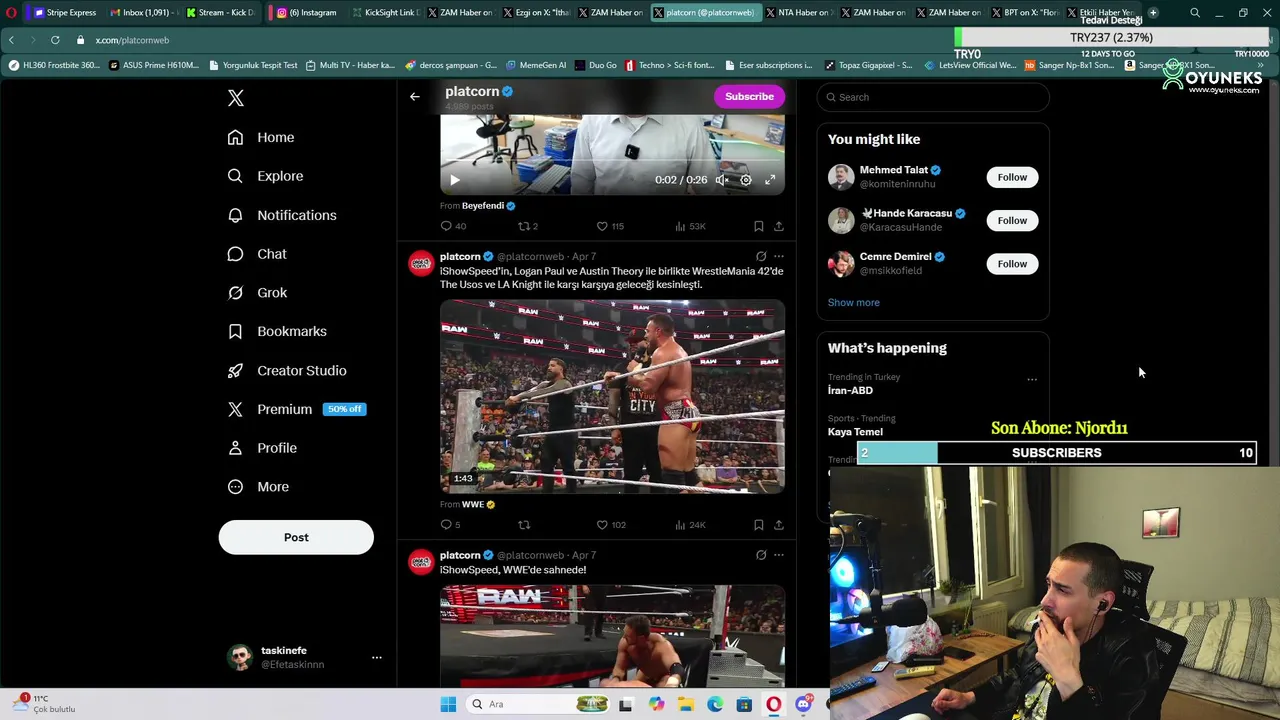
Task: Open the RAW video thumbnail
Action: (x=612, y=636)
